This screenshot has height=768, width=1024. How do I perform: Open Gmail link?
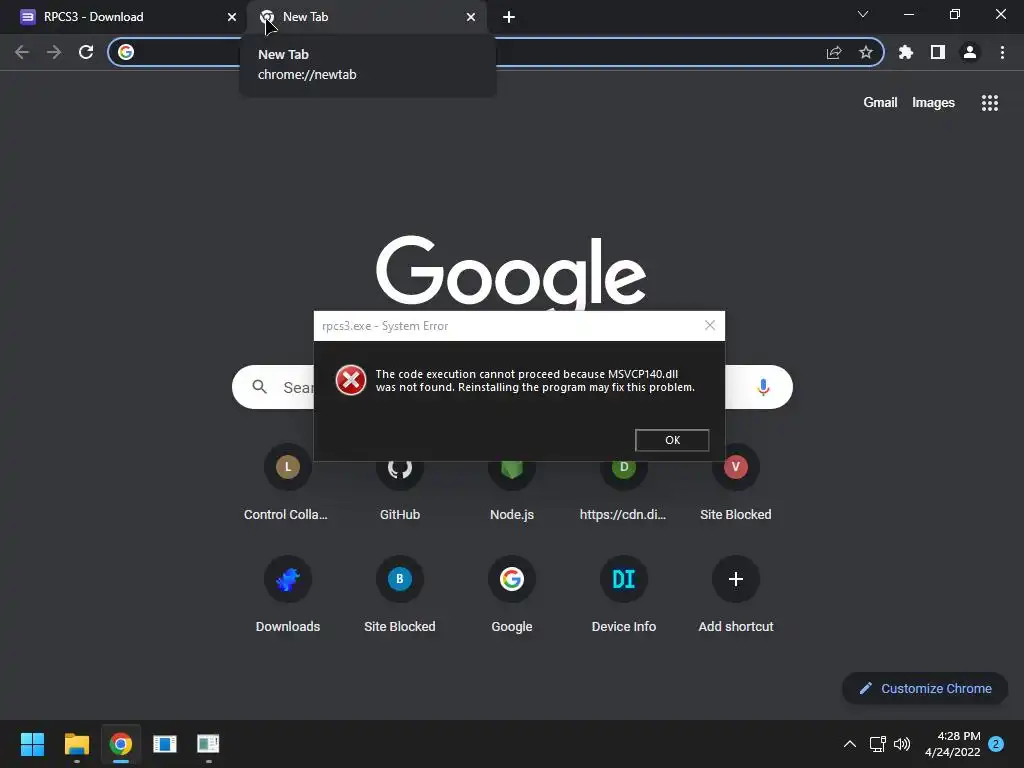880,103
